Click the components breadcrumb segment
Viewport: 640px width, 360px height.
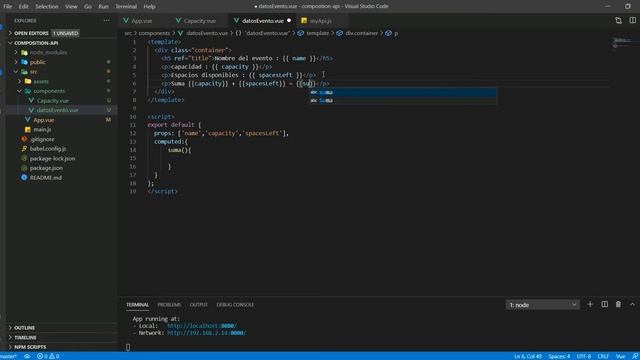pyautogui.click(x=154, y=33)
